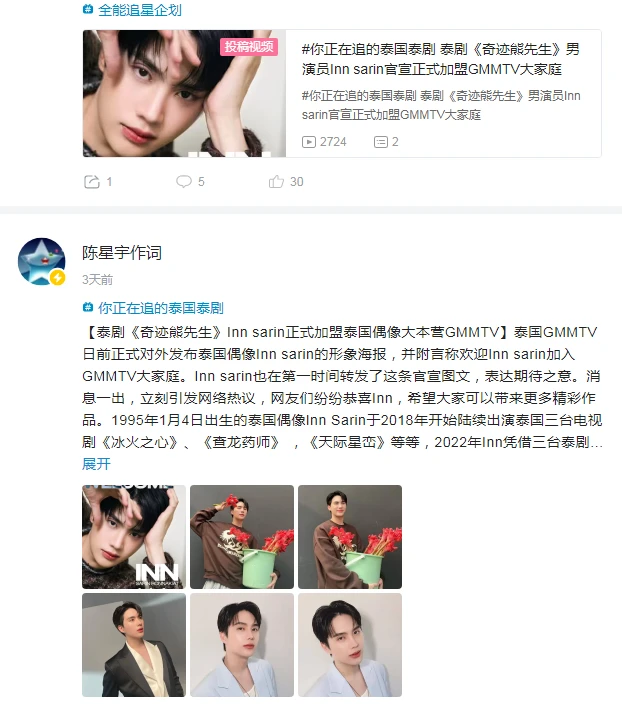The height and width of the screenshot is (705, 622).
Task: Open the 陈星宇作词 username link
Action: tap(122, 253)
